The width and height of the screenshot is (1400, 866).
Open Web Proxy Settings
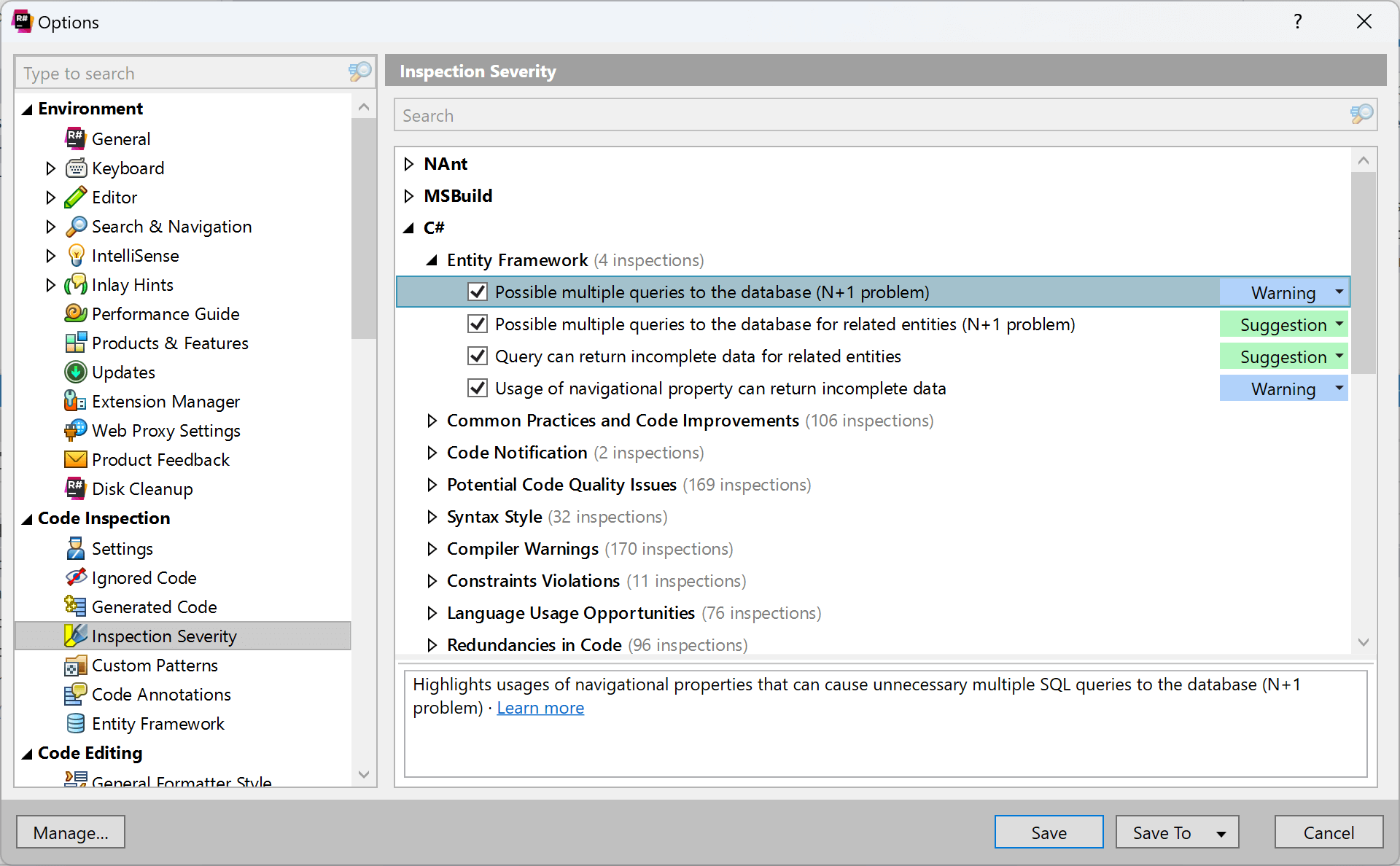[x=166, y=430]
